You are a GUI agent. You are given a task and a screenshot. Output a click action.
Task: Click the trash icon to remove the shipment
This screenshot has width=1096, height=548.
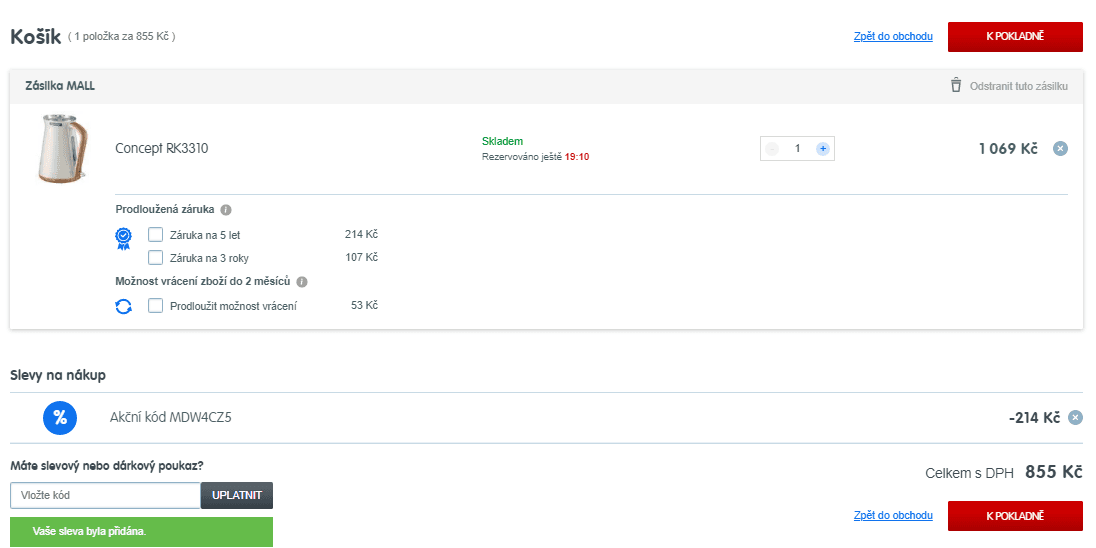(956, 85)
